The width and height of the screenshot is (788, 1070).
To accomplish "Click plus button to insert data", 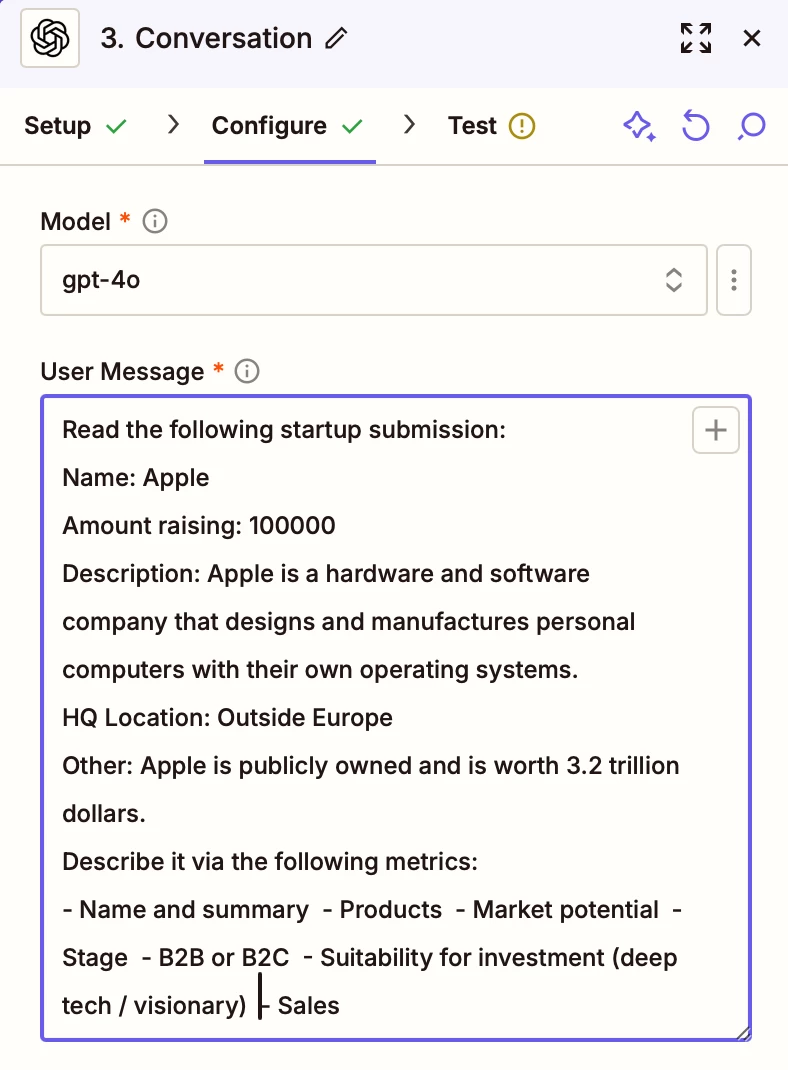I will tap(716, 430).
